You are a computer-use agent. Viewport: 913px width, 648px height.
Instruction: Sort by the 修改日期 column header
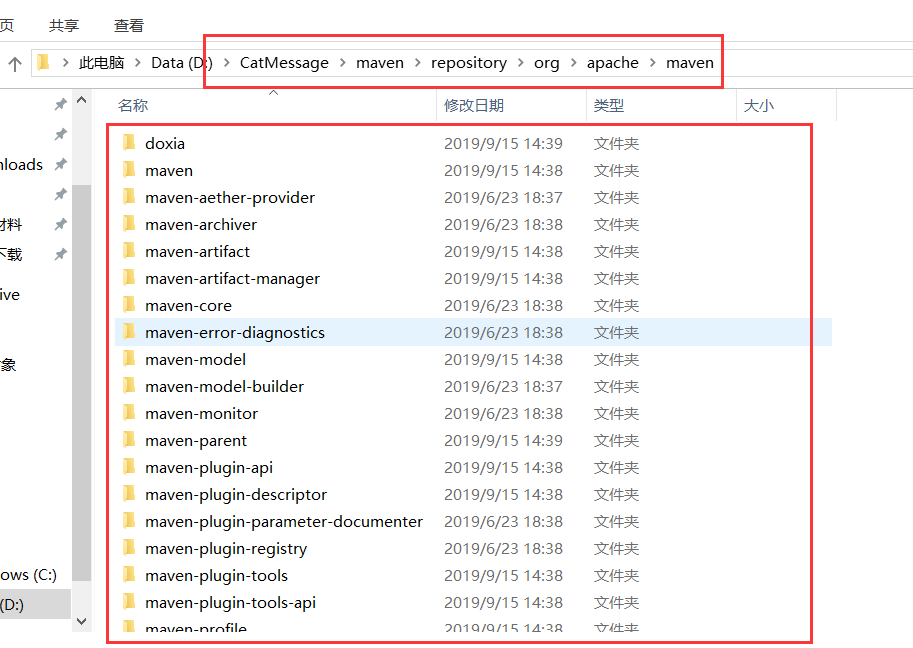point(473,105)
